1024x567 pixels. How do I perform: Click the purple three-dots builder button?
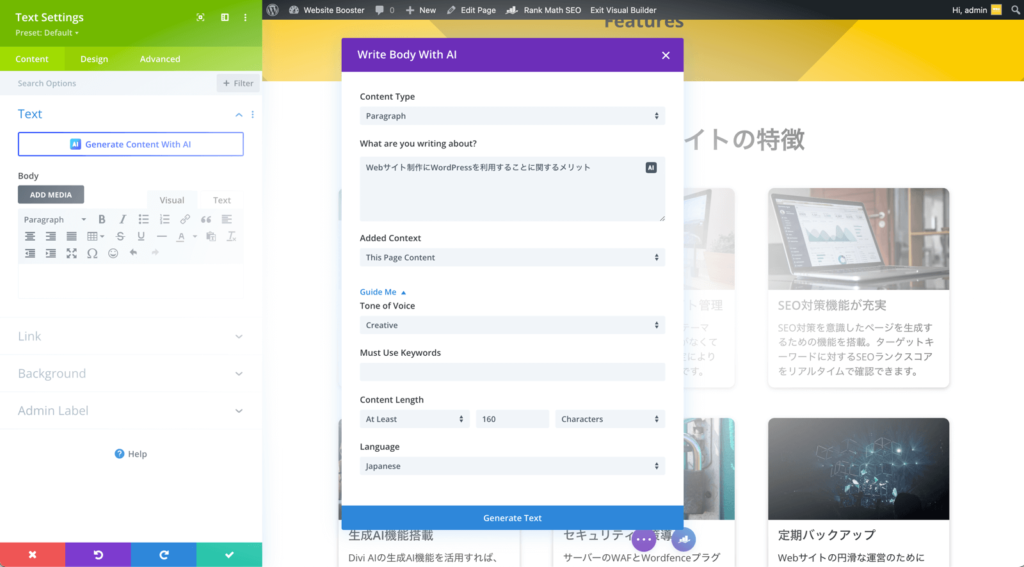point(644,540)
